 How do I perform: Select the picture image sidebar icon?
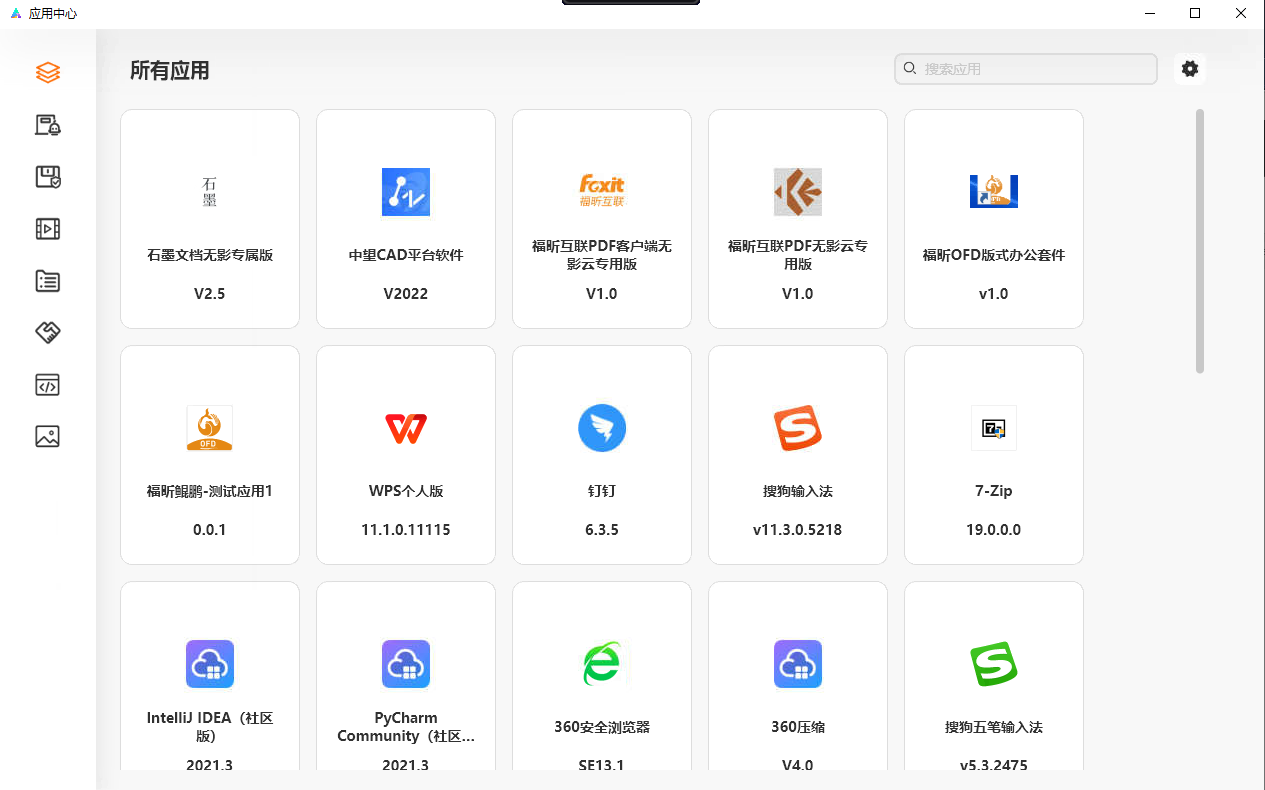tap(48, 437)
